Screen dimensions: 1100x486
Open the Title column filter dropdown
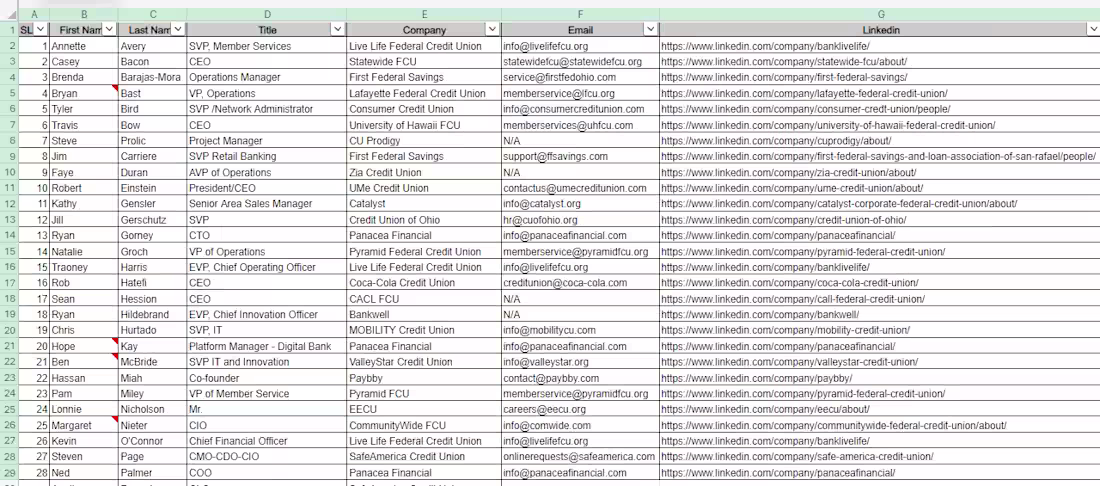[337, 29]
